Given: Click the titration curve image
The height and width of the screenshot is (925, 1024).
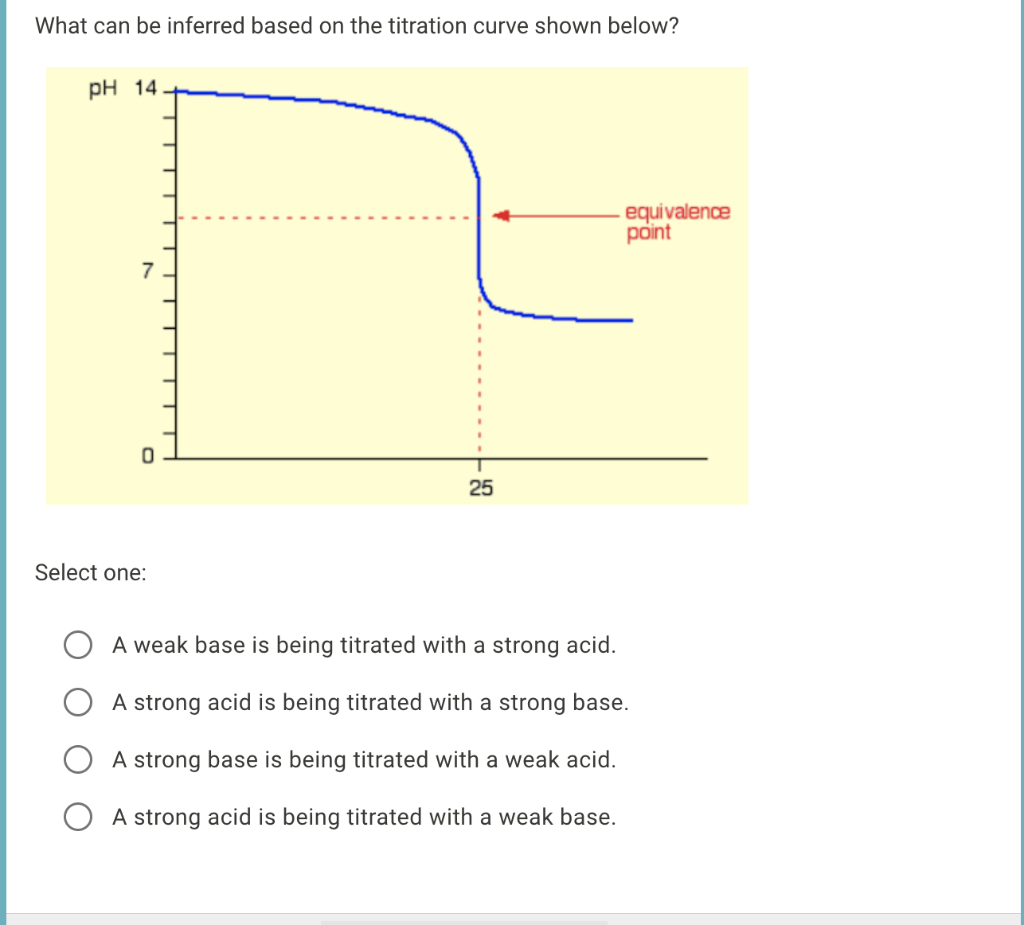Looking at the screenshot, I should coord(396,285).
